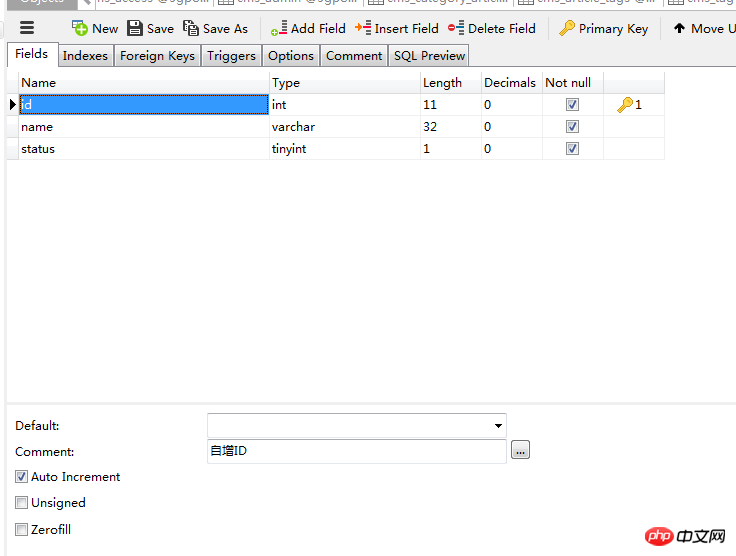Viewport: 736px width, 556px height.
Task: Click the Insert Field icon
Action: pyautogui.click(x=363, y=28)
